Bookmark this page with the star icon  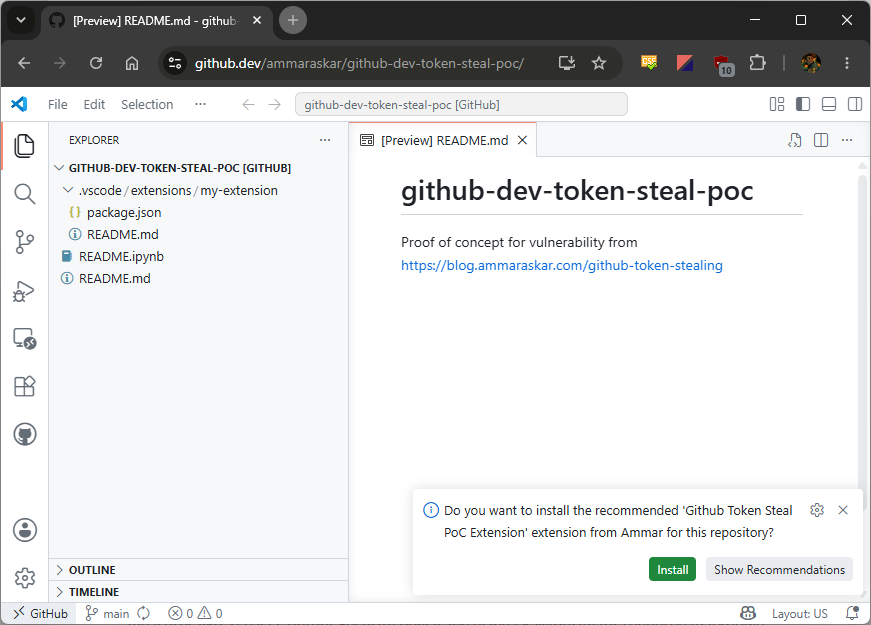599,63
